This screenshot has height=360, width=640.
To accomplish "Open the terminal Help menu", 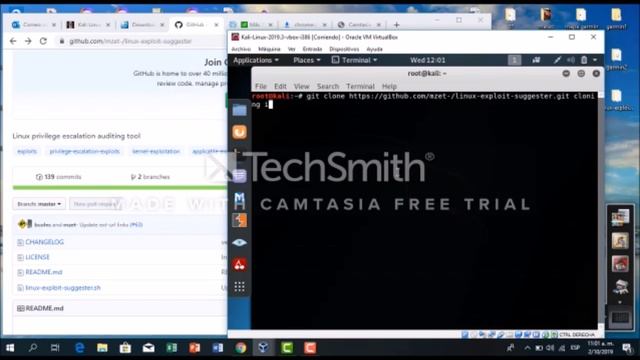I will (389, 86).
